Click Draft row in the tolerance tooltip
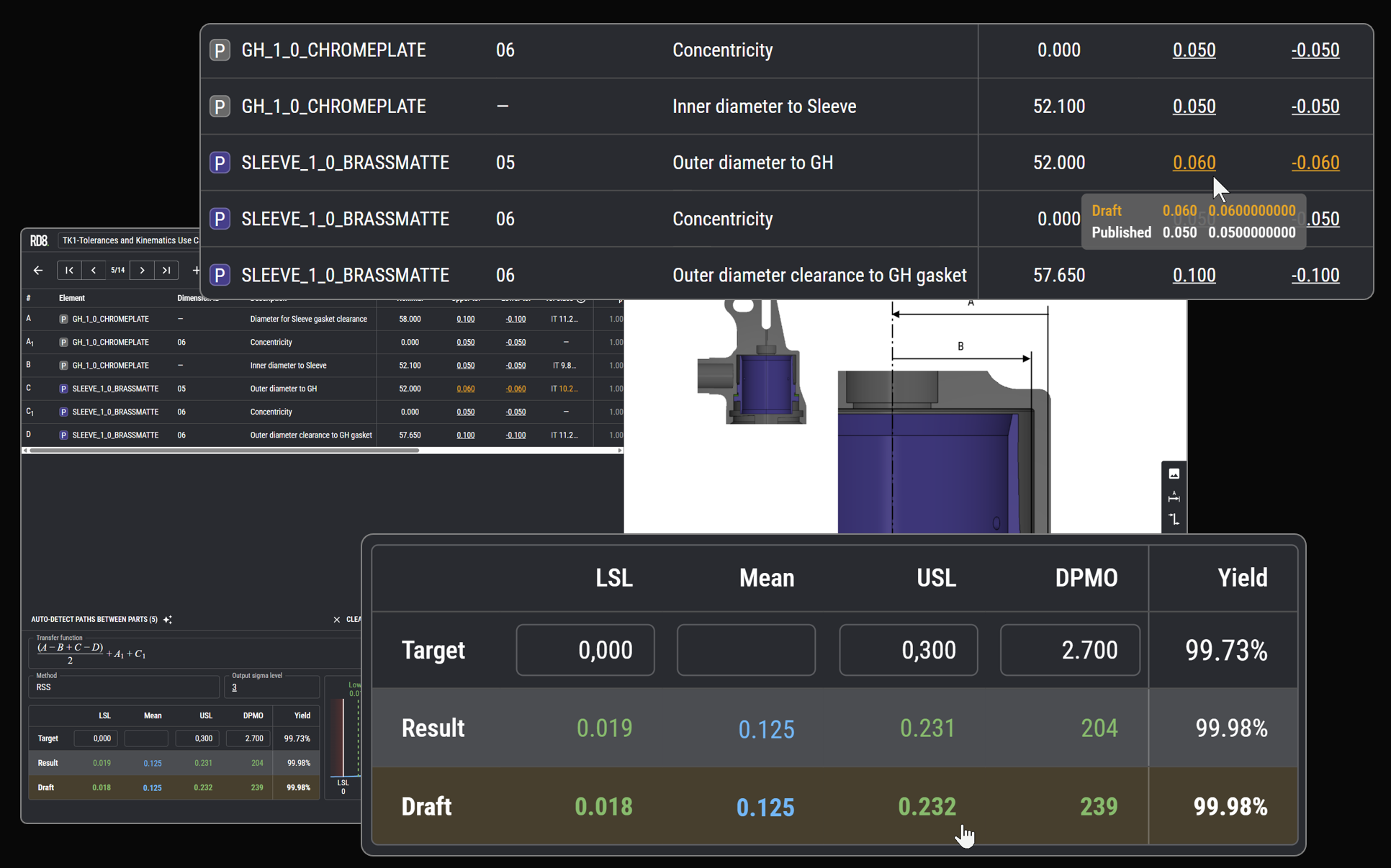This screenshot has width=1391, height=868. [x=1193, y=211]
